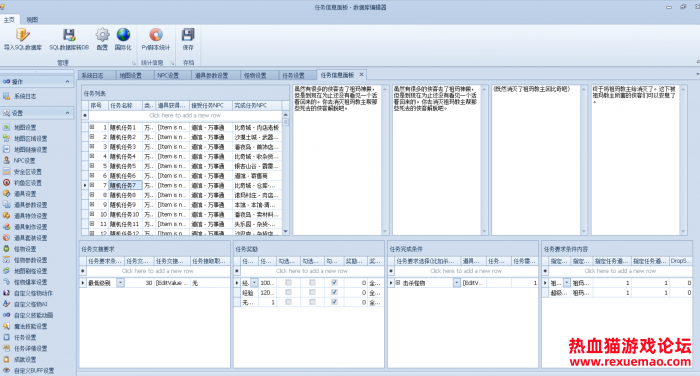Toggle first checkbox in first 任务奖励 row
Viewport: 700px width, 376px height.
288,283
